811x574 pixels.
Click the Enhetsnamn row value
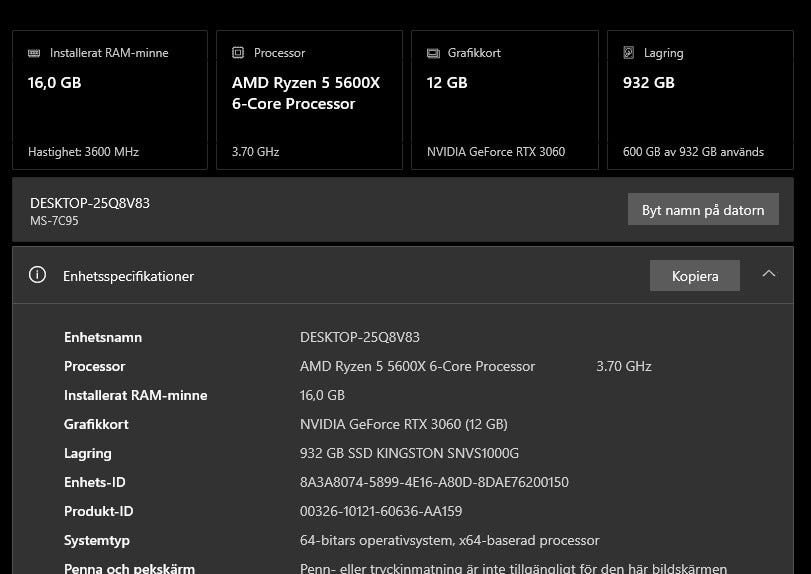pos(360,337)
